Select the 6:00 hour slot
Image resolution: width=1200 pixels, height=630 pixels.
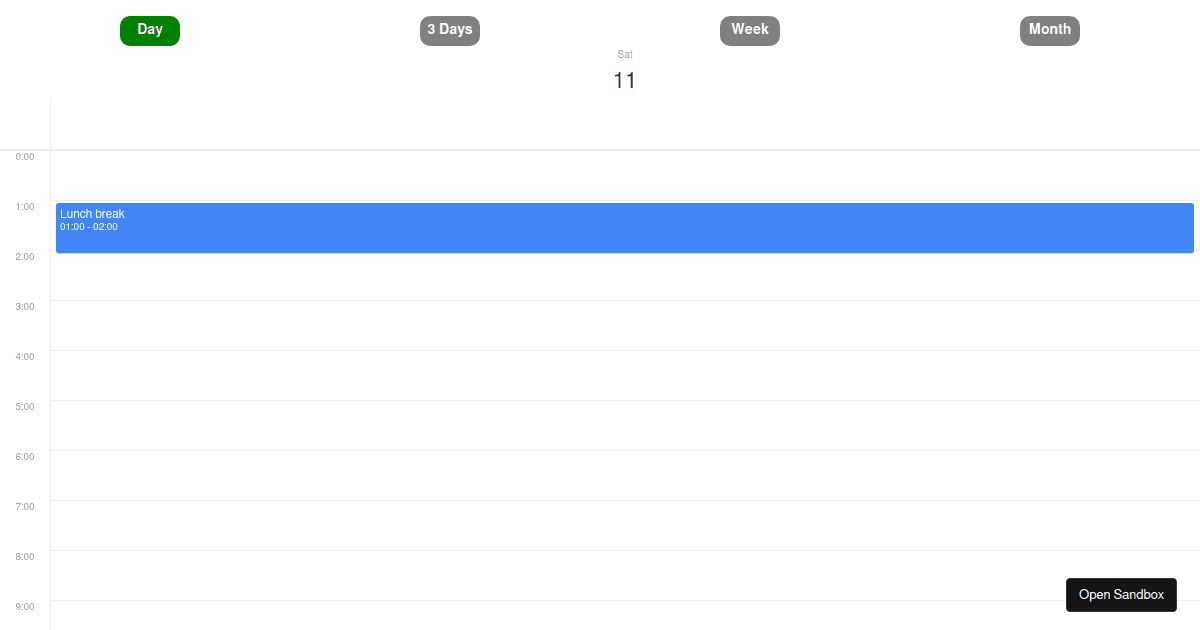click(625, 475)
